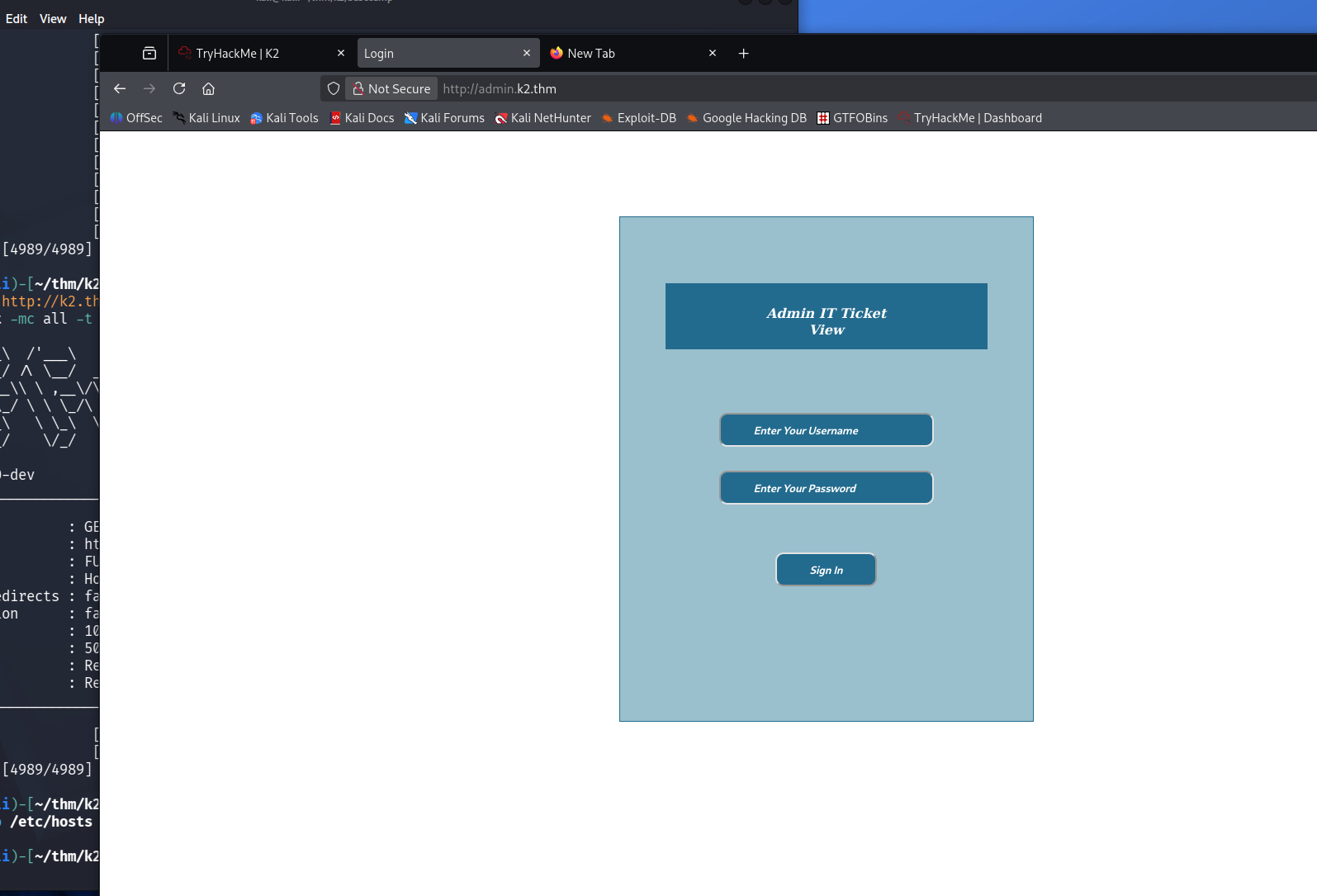
Task: Reload the admin.k2.thm page
Action: [179, 88]
